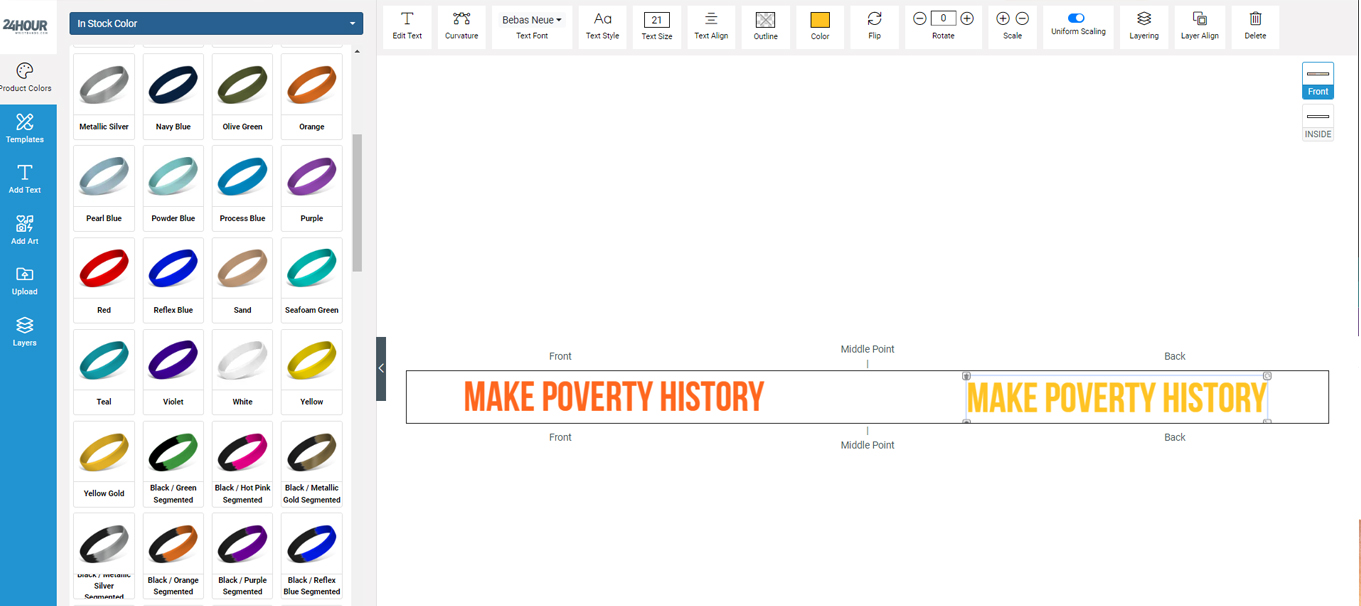
Task: Select the Add Text tool in sidebar
Action: (x=25, y=179)
